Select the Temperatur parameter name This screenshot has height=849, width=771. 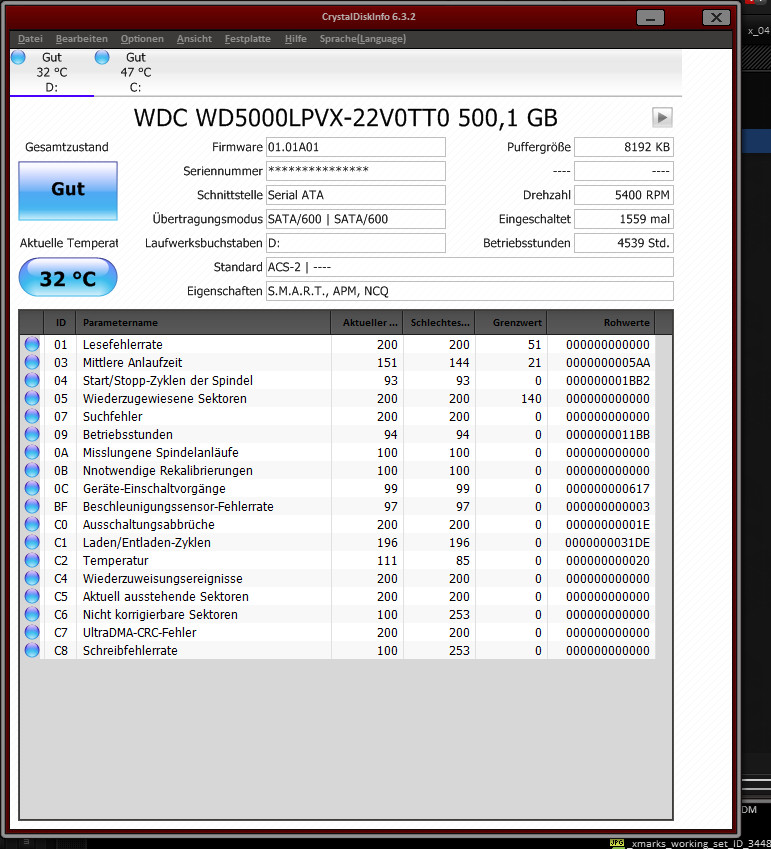pos(115,560)
